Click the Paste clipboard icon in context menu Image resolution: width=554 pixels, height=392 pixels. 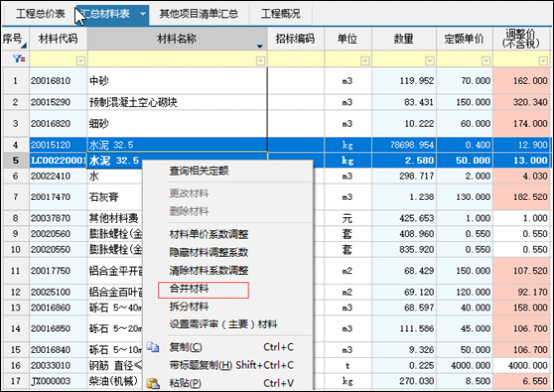pos(153,384)
